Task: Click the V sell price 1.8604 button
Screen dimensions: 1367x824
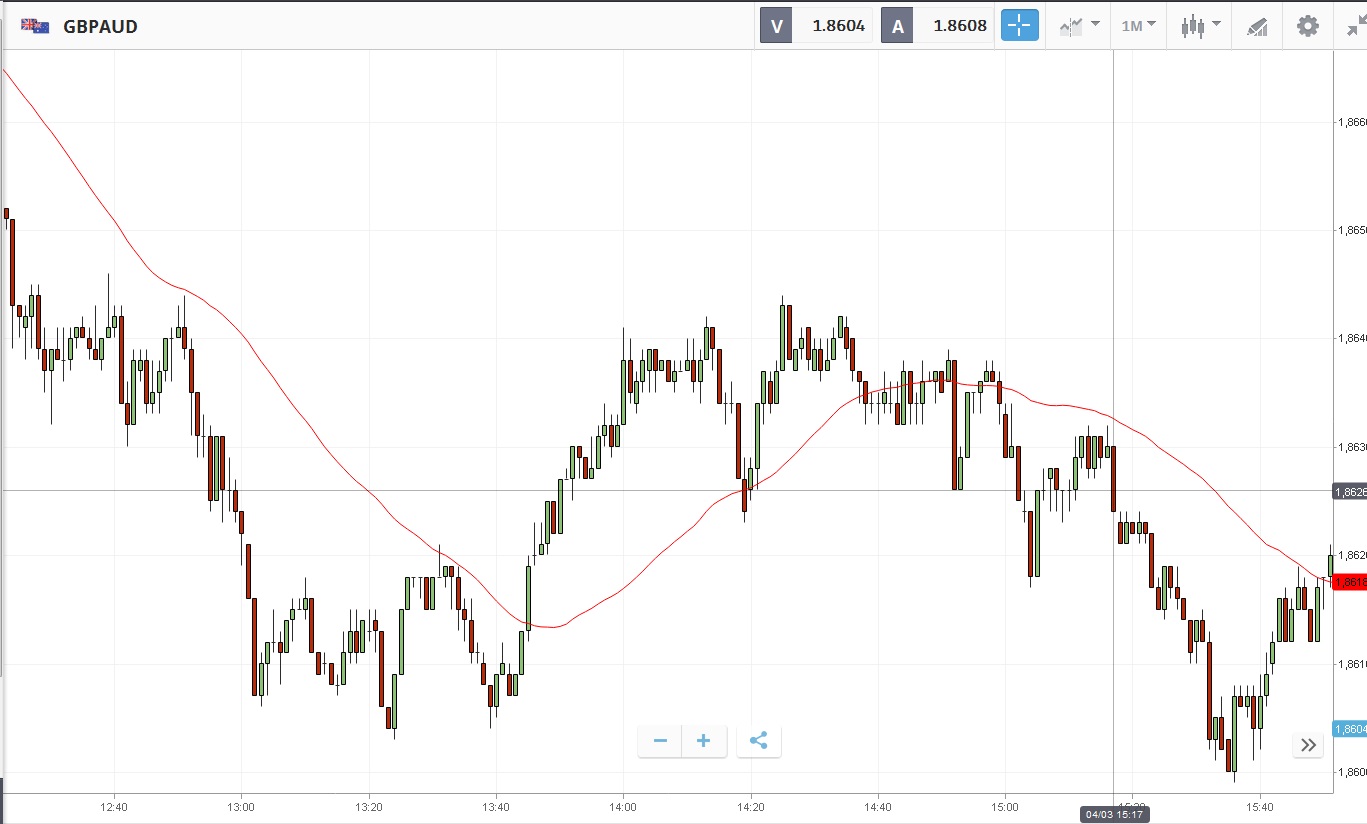Action: 818,26
